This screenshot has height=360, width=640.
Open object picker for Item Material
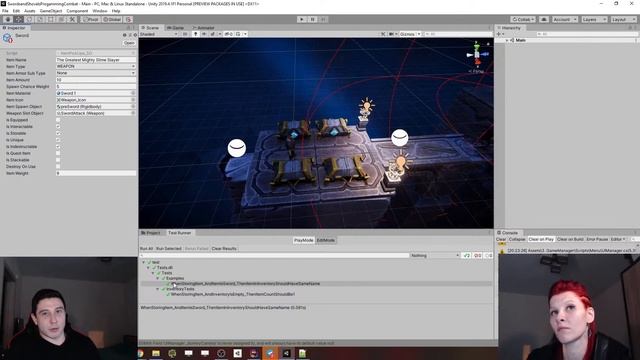(x=133, y=93)
